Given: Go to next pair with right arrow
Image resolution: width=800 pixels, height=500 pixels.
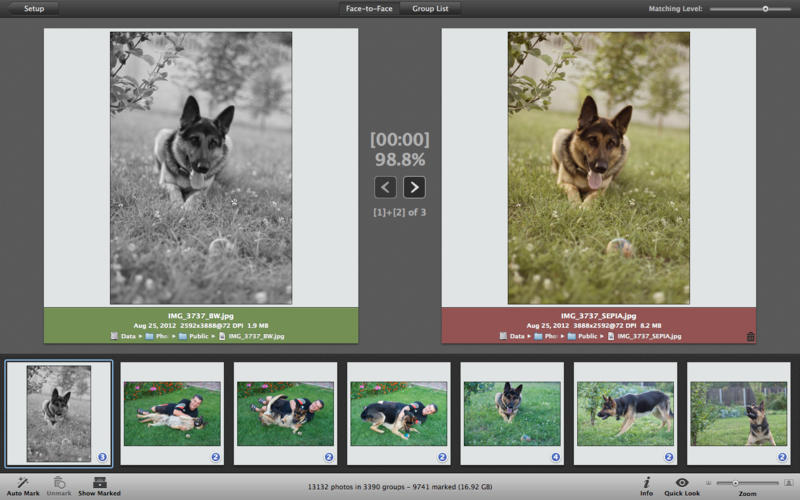Looking at the screenshot, I should click(414, 187).
